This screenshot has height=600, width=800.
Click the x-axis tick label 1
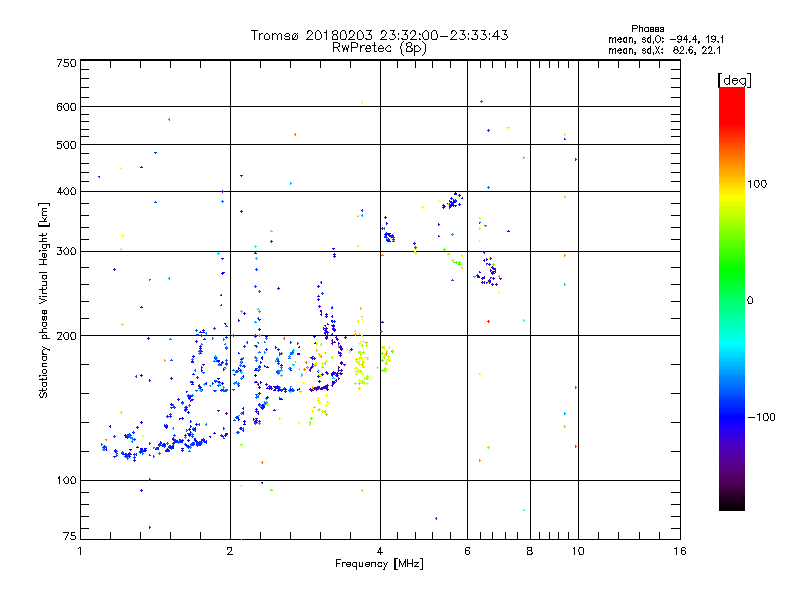coord(80,551)
